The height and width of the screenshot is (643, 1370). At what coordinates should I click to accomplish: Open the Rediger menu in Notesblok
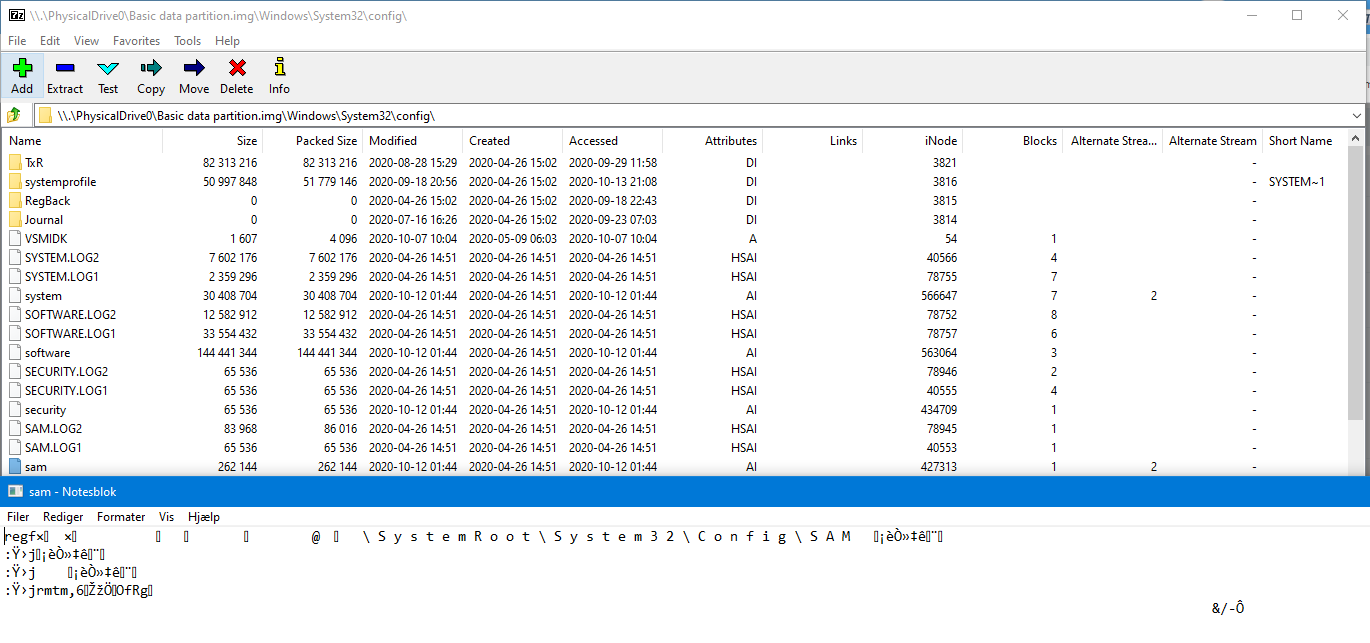pos(63,517)
